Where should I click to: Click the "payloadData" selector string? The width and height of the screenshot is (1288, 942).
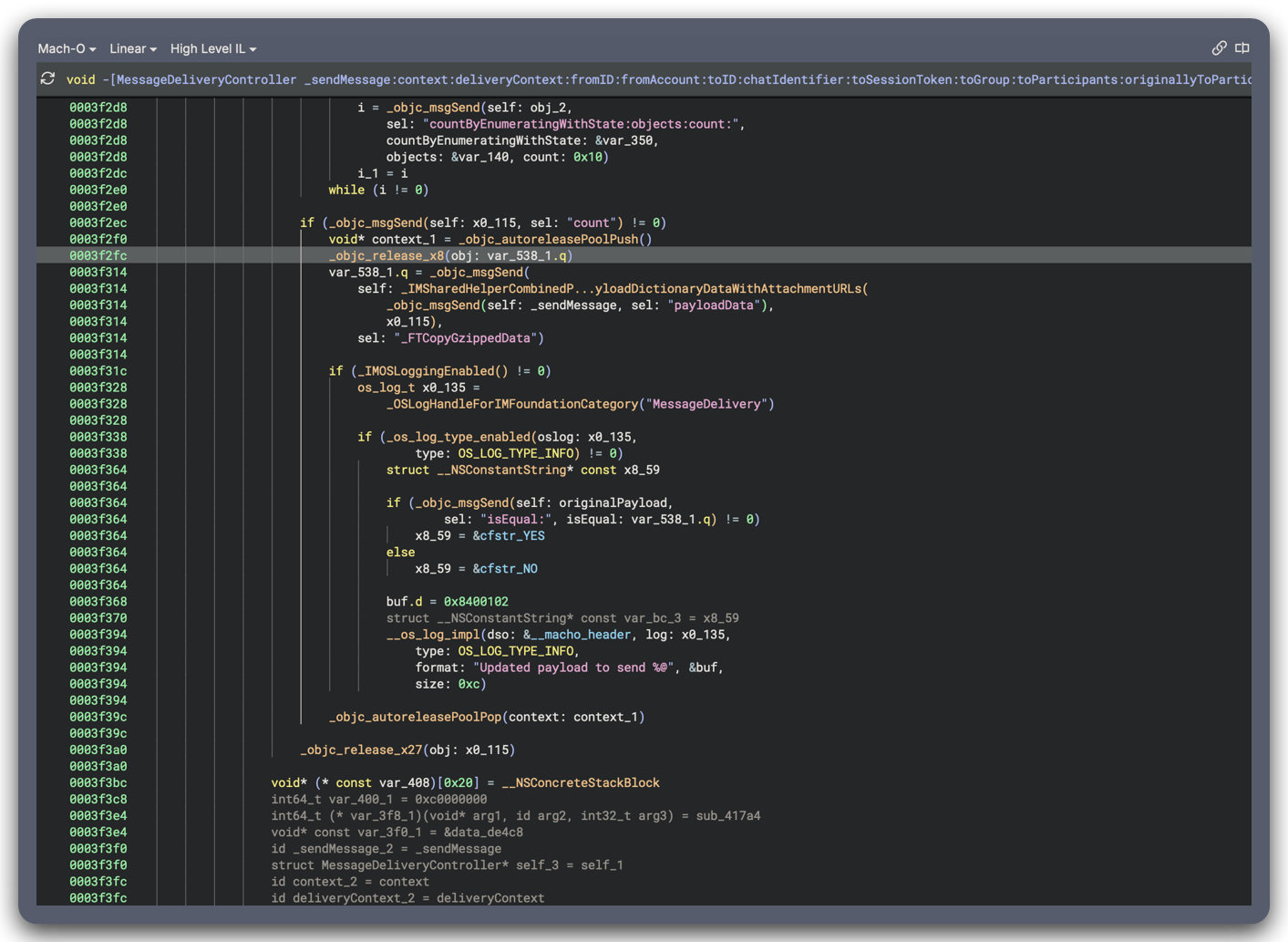[x=714, y=305]
